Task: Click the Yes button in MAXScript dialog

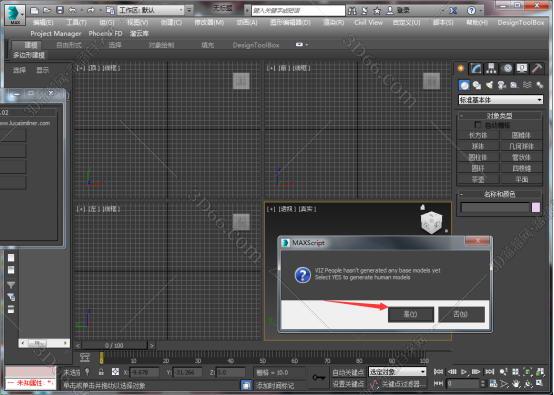Action: click(411, 314)
